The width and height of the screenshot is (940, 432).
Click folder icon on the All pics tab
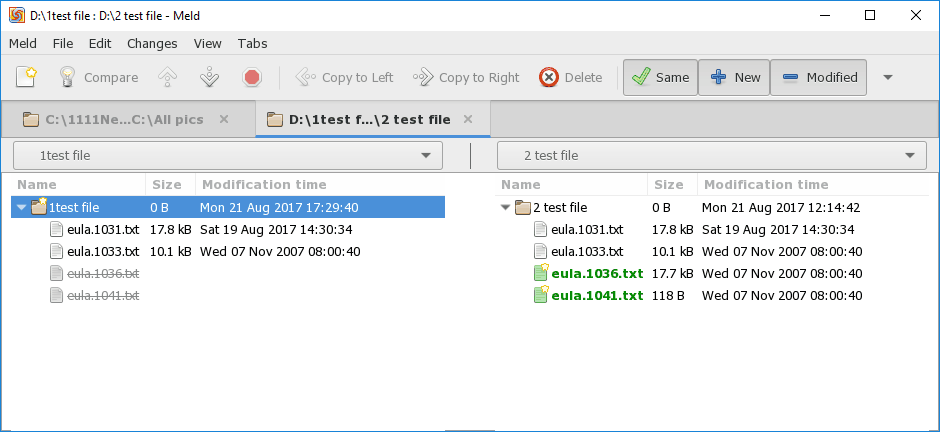(x=31, y=119)
